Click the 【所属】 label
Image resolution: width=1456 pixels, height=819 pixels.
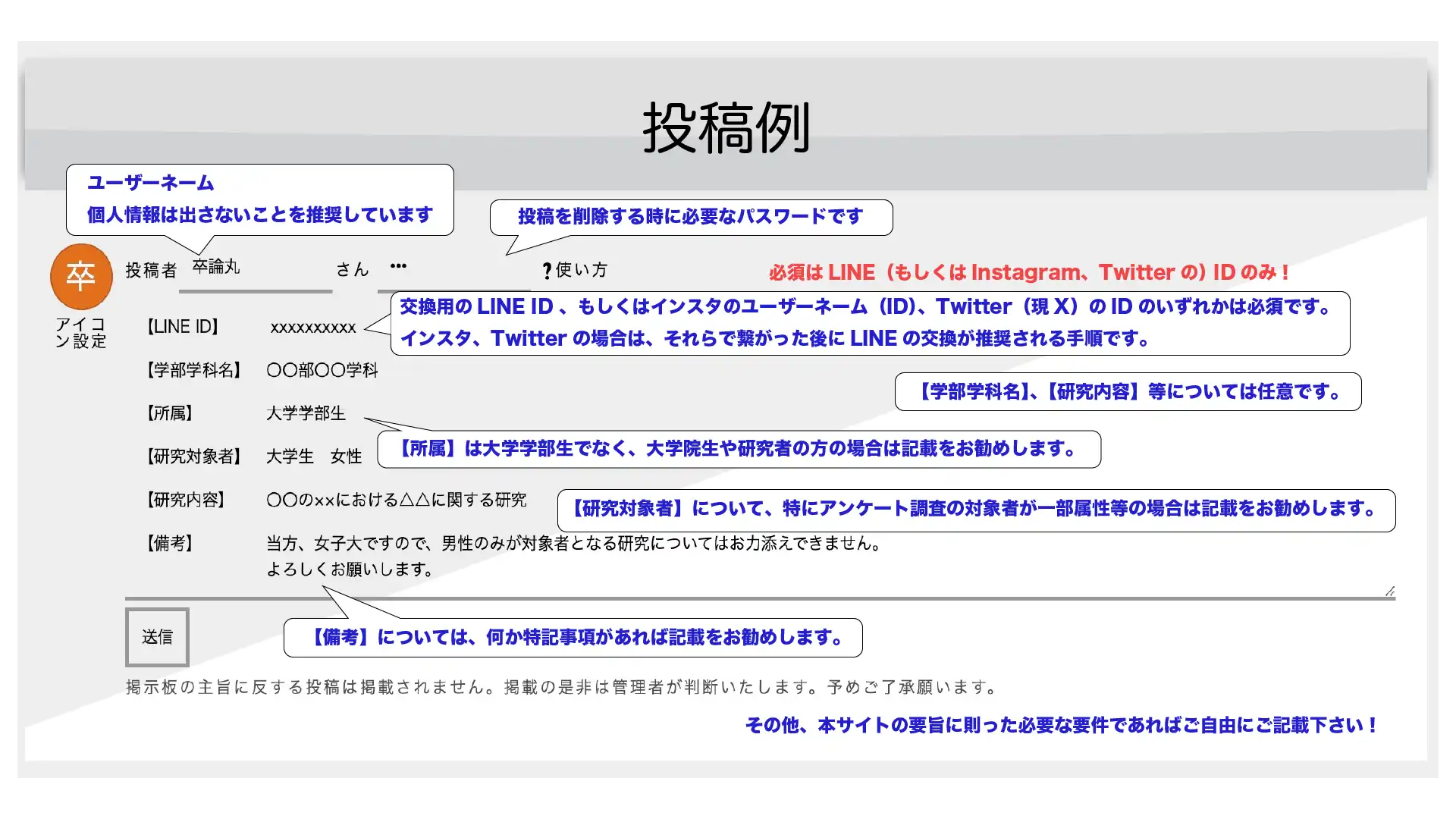point(169,413)
